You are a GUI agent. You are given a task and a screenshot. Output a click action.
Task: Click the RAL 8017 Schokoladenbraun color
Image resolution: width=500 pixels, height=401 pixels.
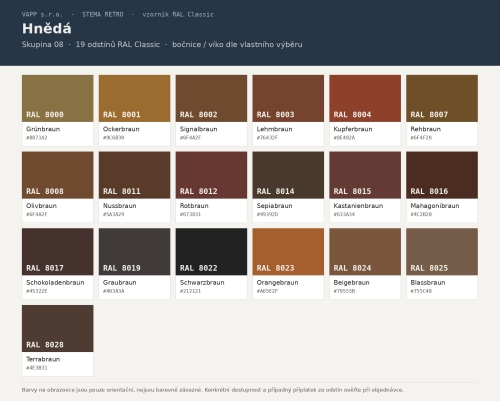click(x=58, y=264)
